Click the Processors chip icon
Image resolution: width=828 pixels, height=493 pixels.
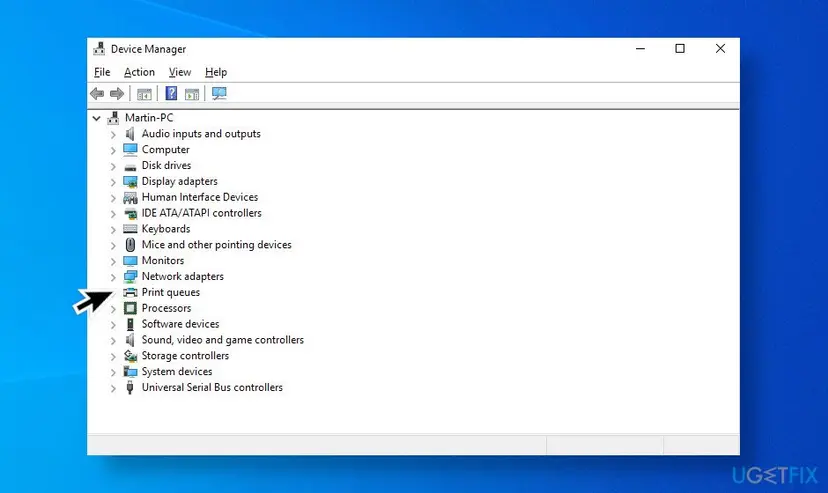coord(130,308)
